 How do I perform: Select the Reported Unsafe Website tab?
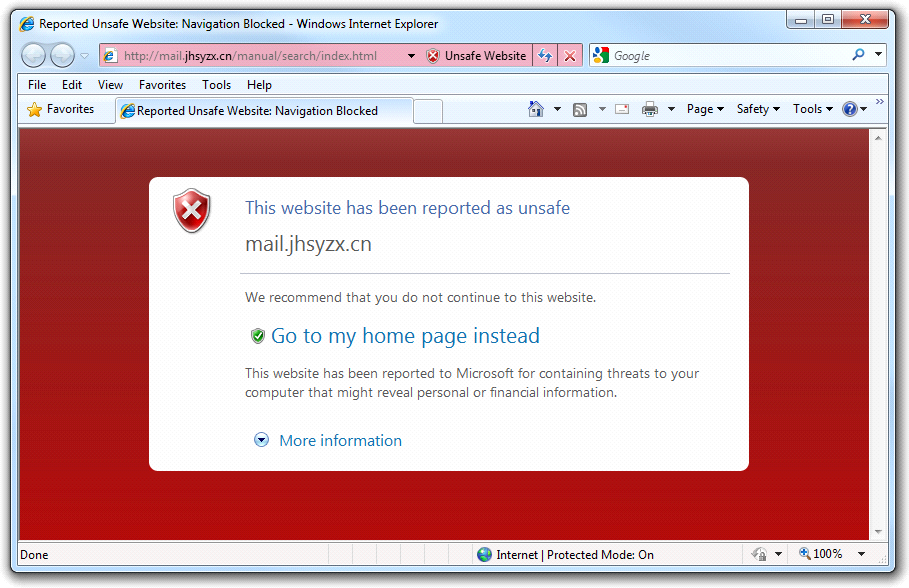(x=264, y=111)
